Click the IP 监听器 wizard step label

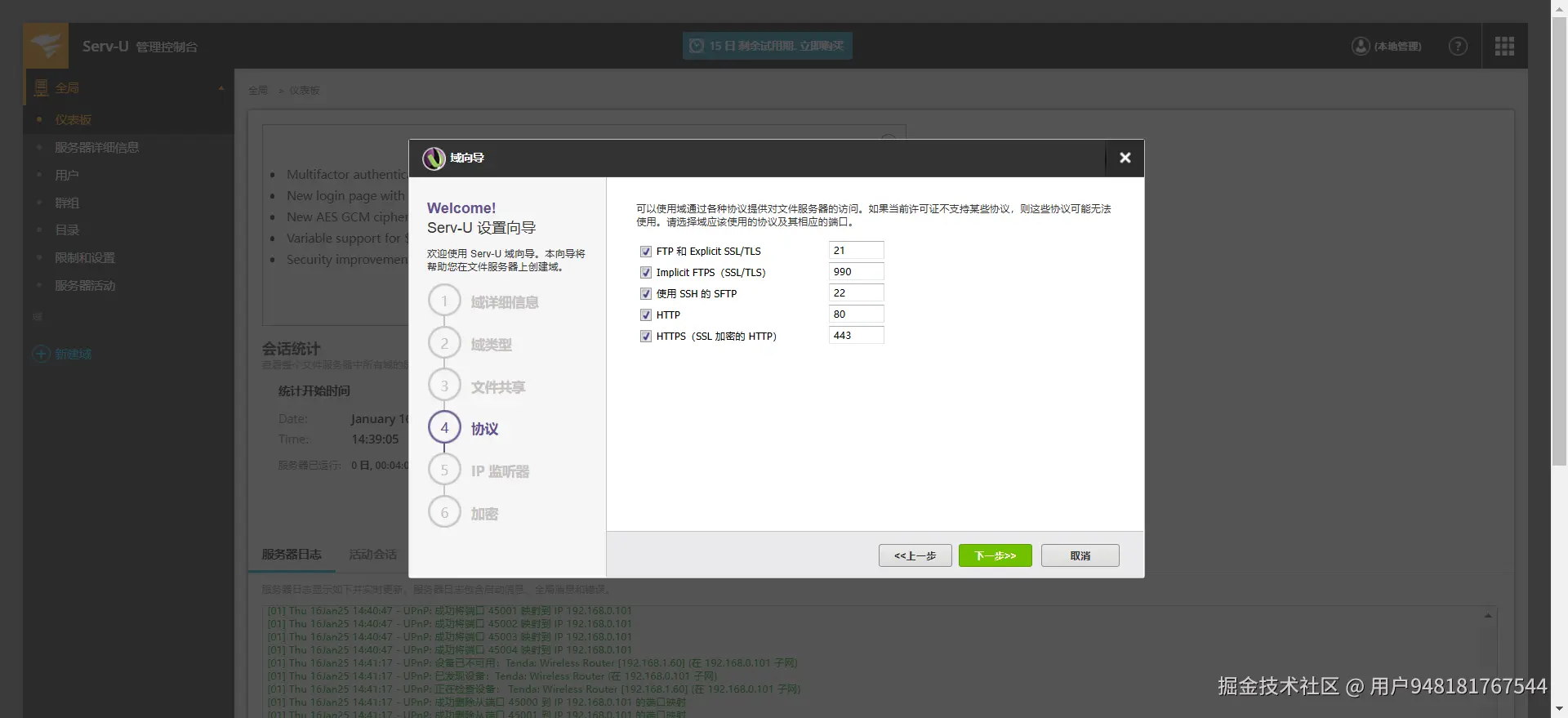[500, 471]
